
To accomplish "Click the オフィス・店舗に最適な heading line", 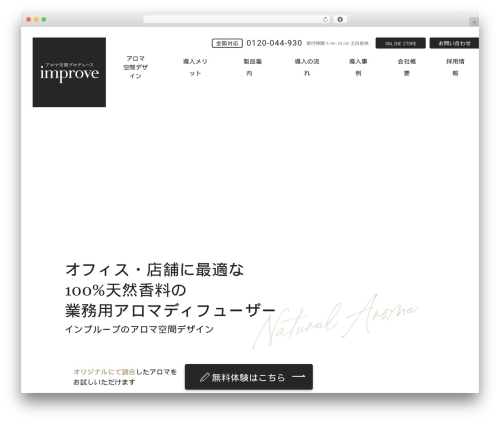I will coord(154,270).
